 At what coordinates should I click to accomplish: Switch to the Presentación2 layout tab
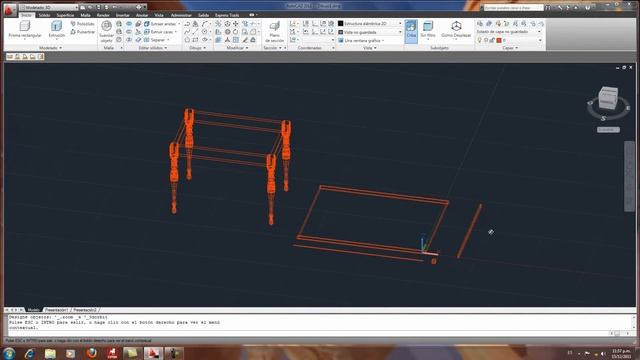[85, 310]
